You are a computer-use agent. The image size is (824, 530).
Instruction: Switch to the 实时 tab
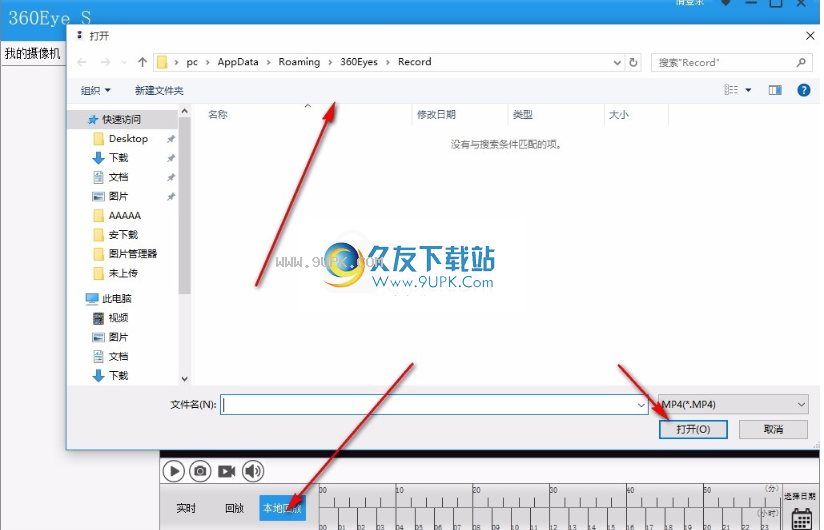pos(186,508)
